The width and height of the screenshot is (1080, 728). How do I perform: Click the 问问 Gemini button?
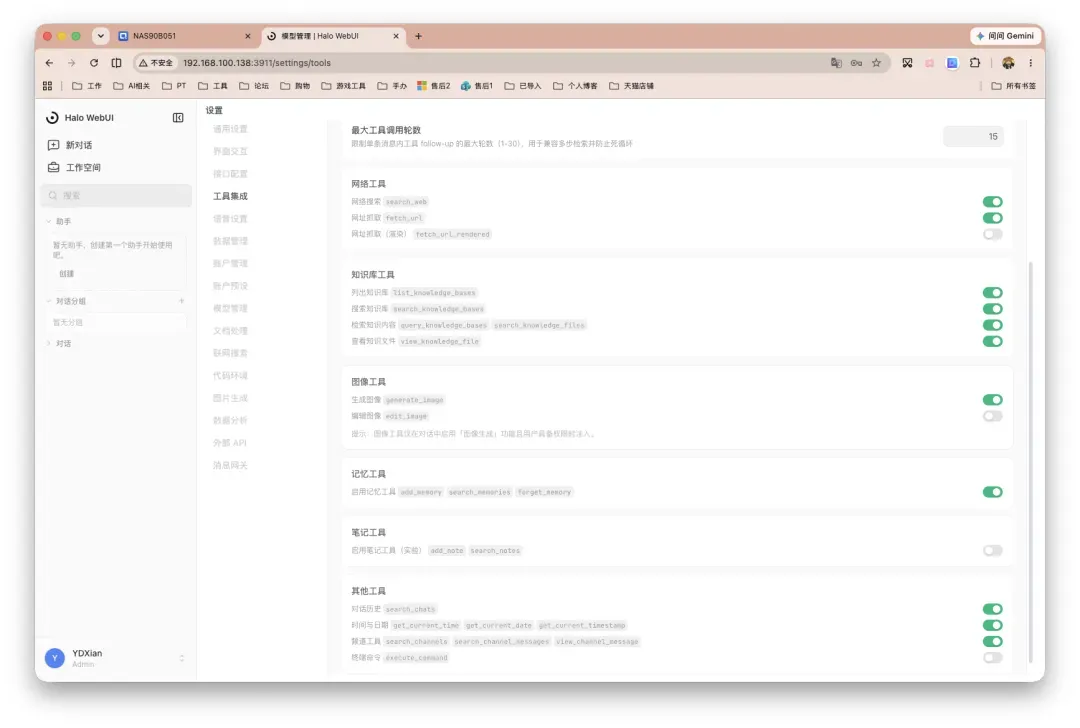pyautogui.click(x=1005, y=36)
